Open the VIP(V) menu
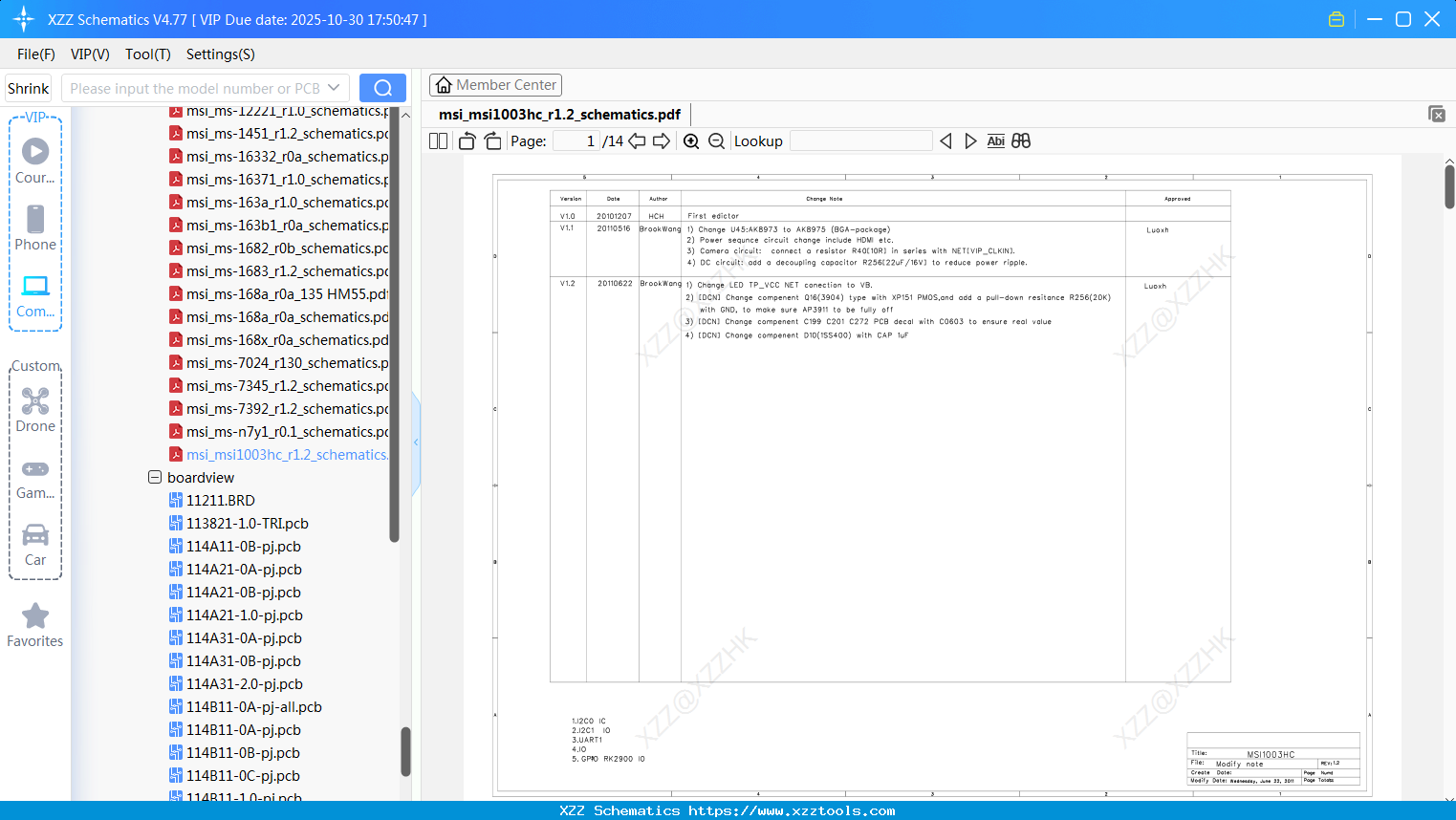The image size is (1456, 820). coord(90,54)
